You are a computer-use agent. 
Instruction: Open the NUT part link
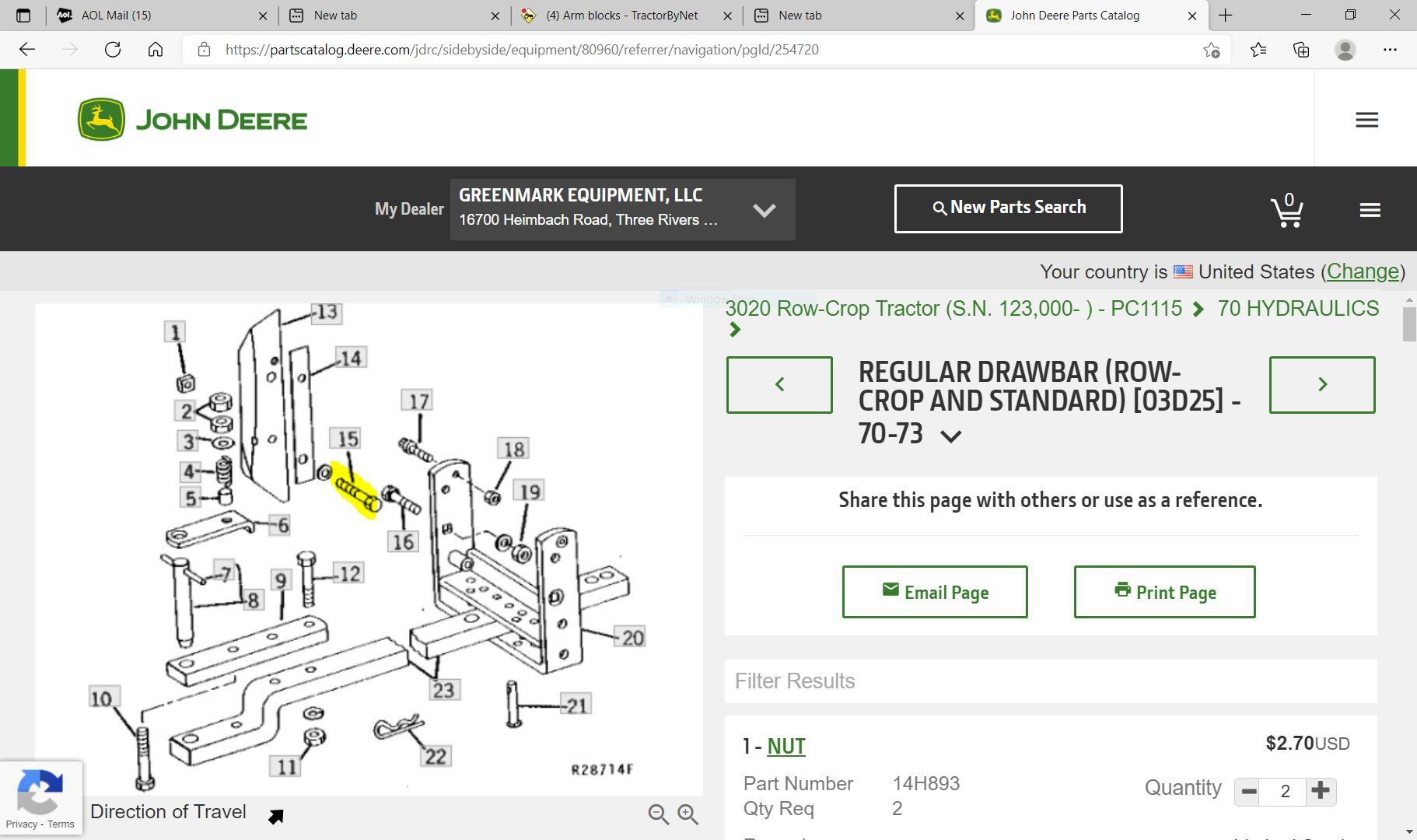(x=786, y=747)
